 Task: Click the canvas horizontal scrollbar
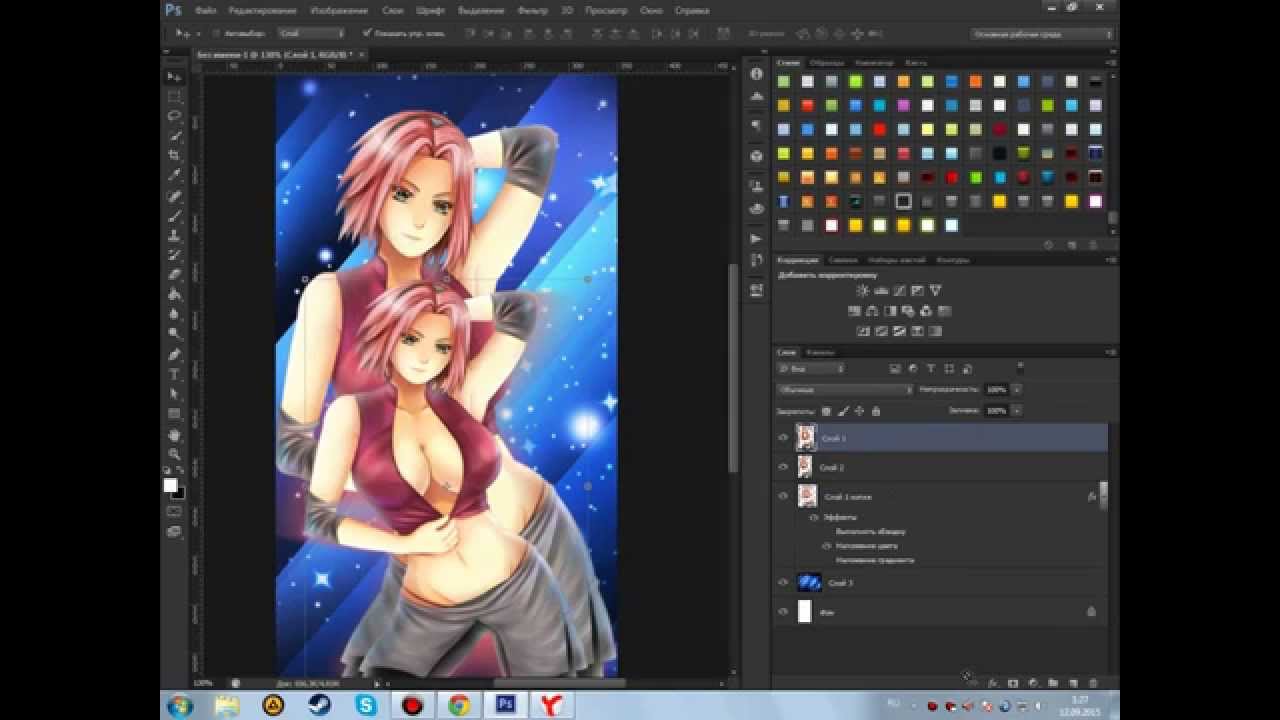click(x=559, y=683)
